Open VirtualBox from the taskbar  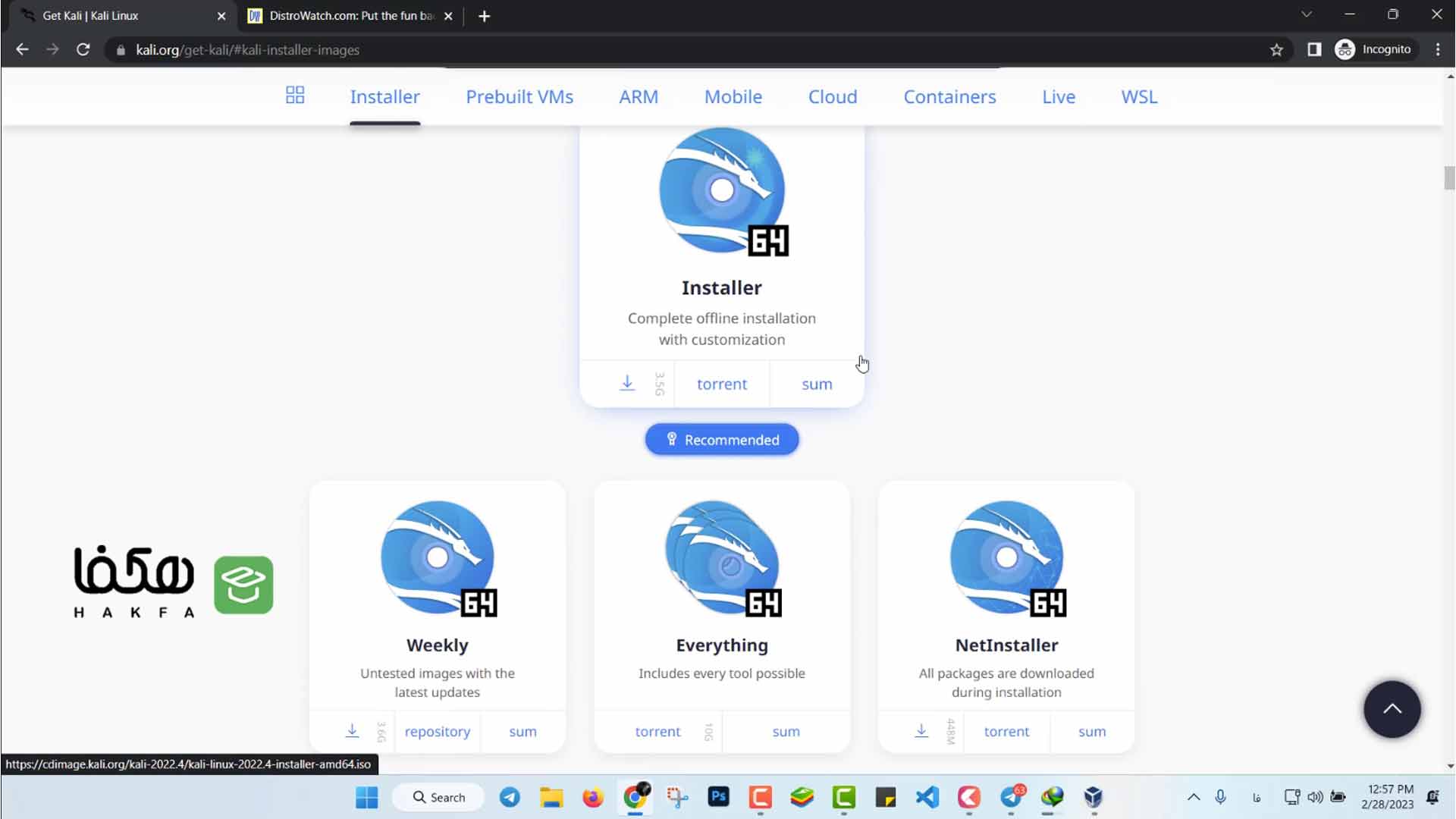pos(1093,797)
